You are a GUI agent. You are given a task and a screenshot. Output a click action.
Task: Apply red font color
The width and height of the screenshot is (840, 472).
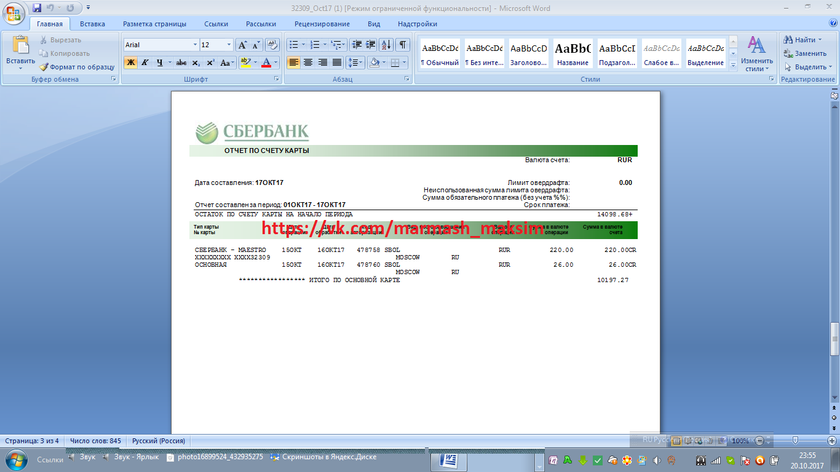tap(266, 63)
